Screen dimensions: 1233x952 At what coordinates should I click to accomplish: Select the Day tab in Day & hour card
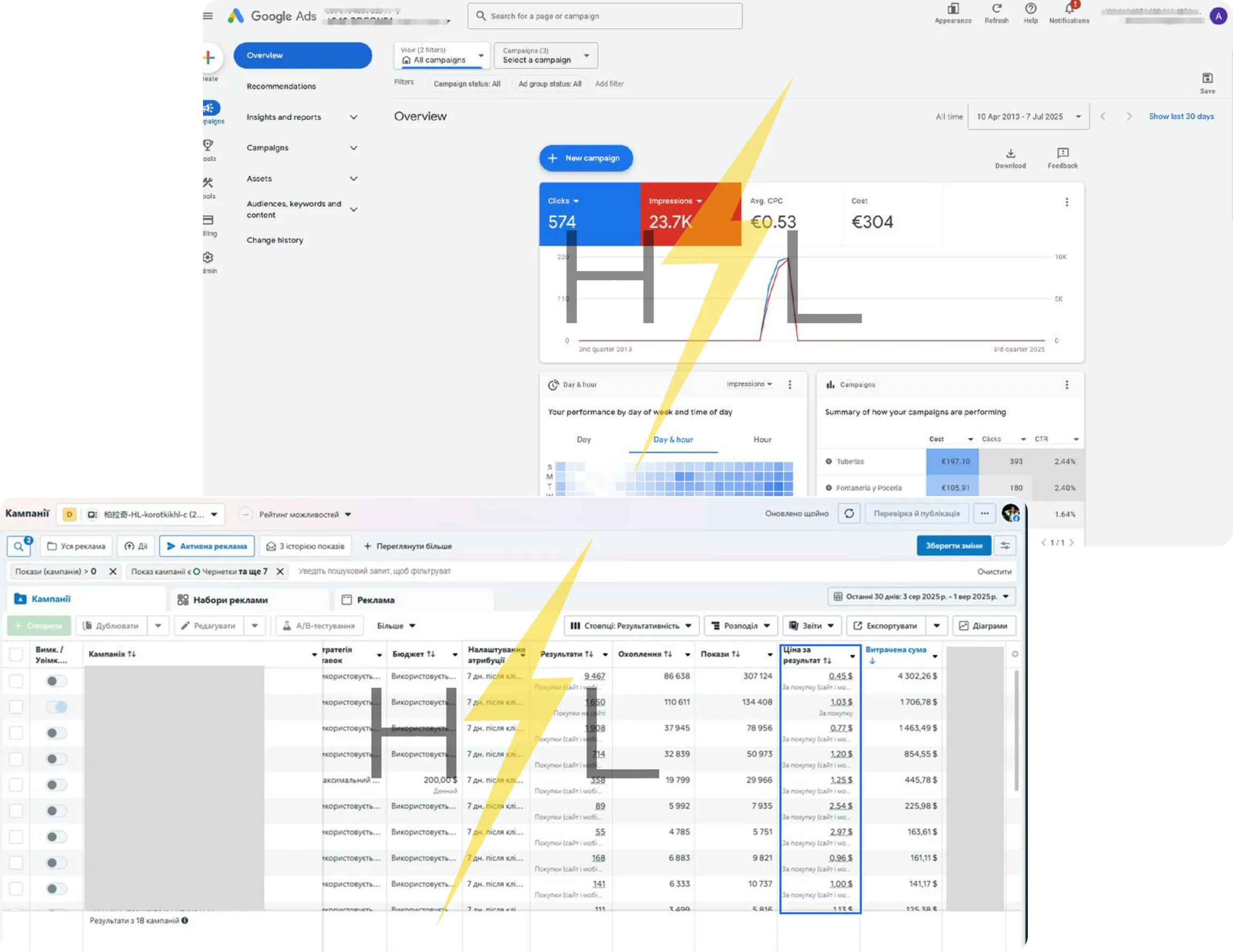[x=584, y=439]
